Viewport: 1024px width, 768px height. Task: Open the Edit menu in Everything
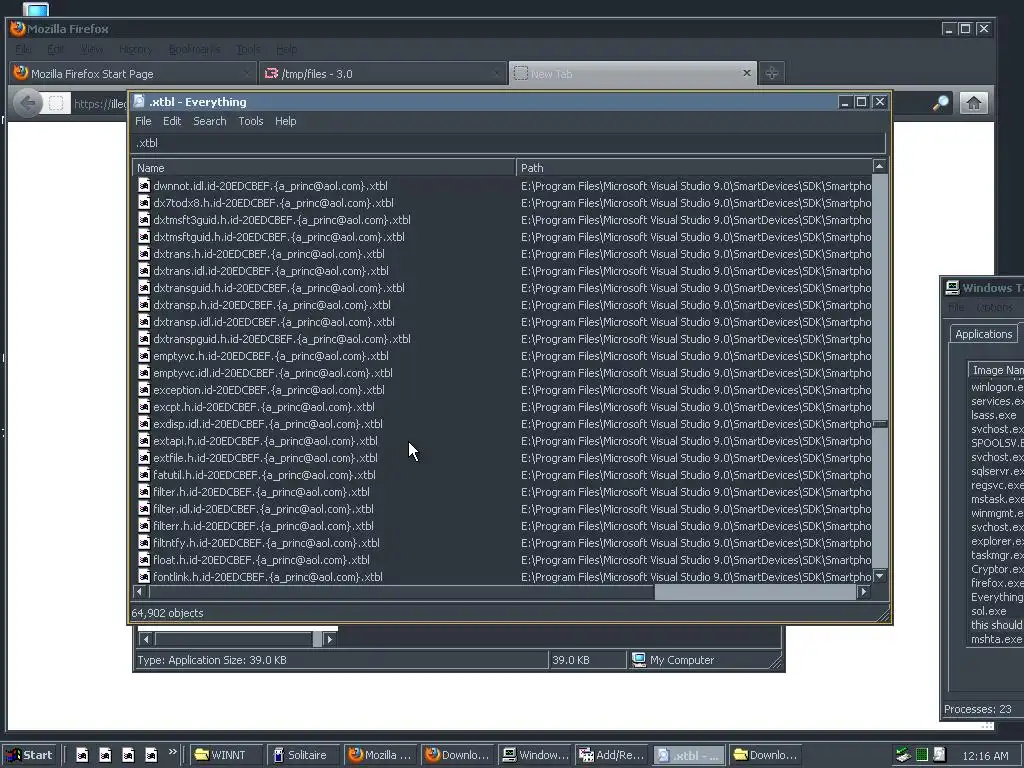pyautogui.click(x=172, y=121)
